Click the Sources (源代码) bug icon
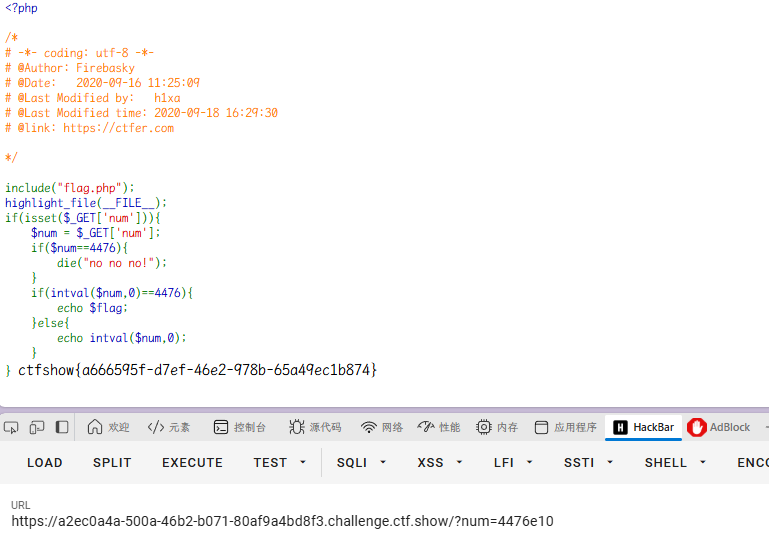Image resolution: width=769 pixels, height=537 pixels. [x=296, y=427]
